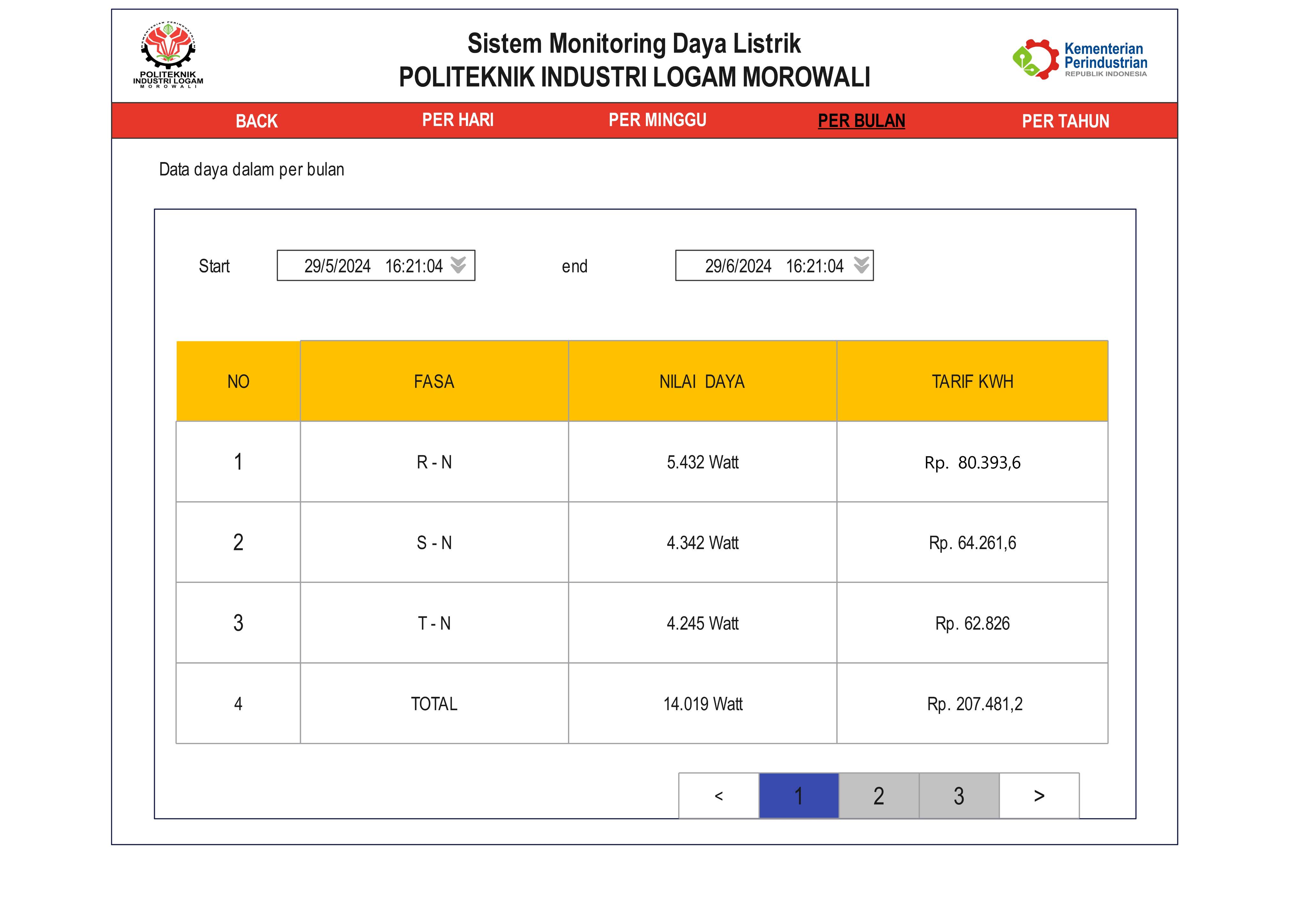Select page 1 in pagination

(799, 796)
